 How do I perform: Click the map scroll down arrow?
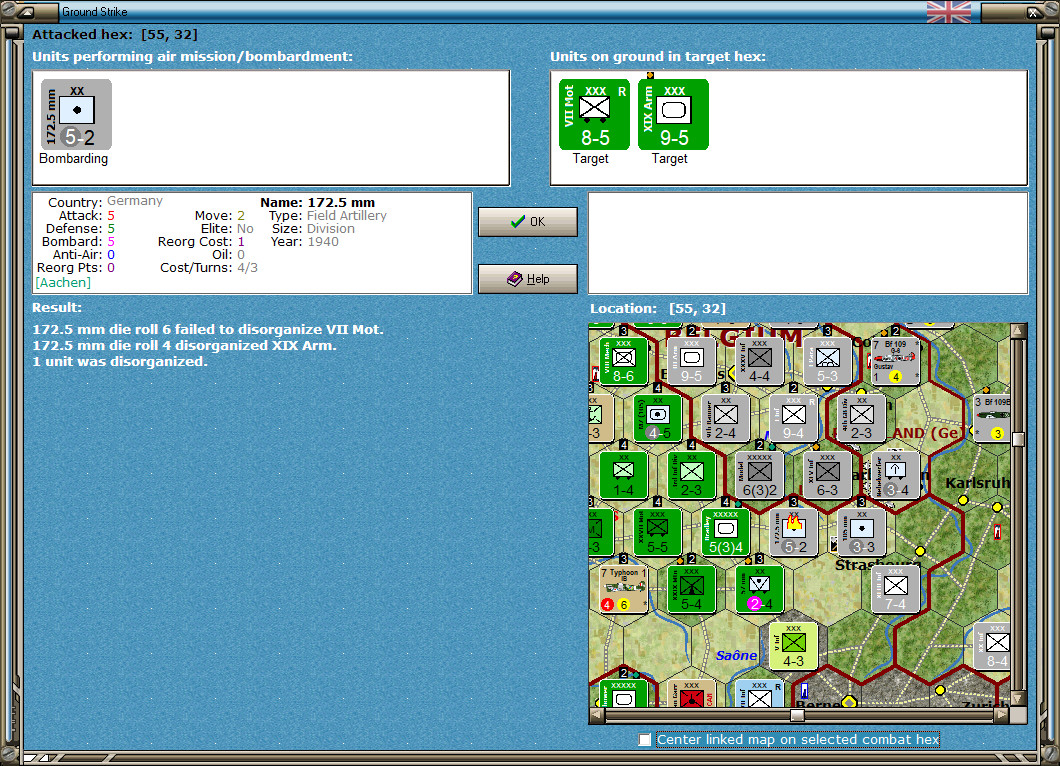1018,698
